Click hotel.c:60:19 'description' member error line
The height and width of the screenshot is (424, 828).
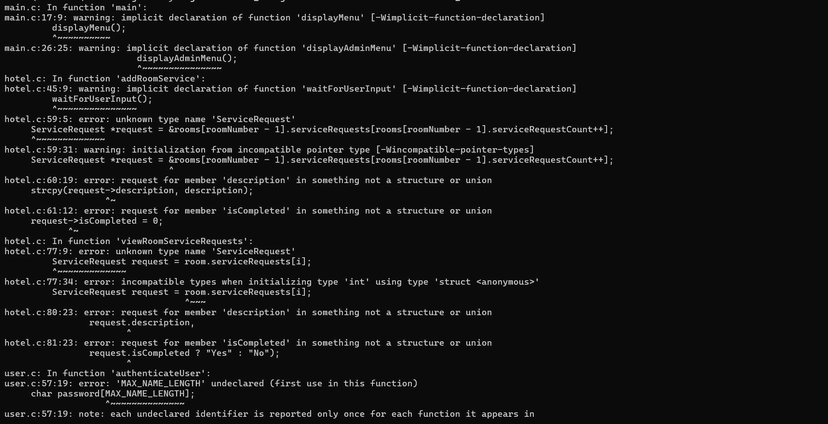coord(248,181)
